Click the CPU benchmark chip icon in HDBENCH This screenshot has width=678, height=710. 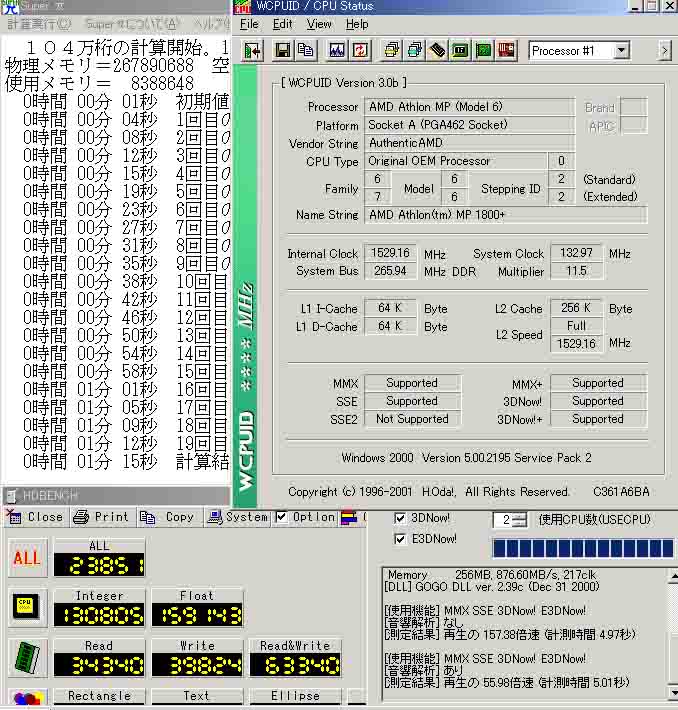[27, 606]
